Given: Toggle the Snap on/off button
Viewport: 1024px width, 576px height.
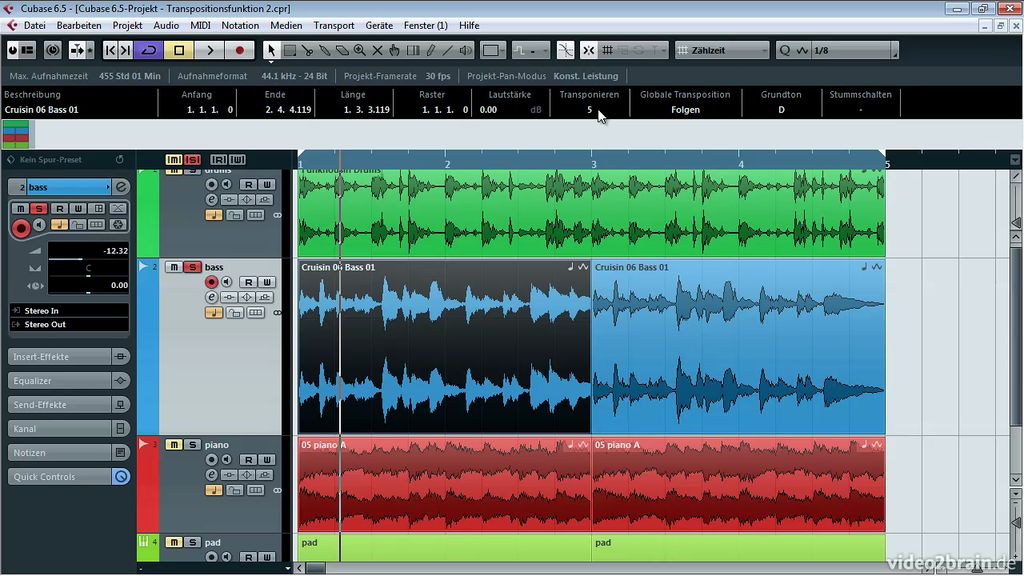Looking at the screenshot, I should coord(588,50).
